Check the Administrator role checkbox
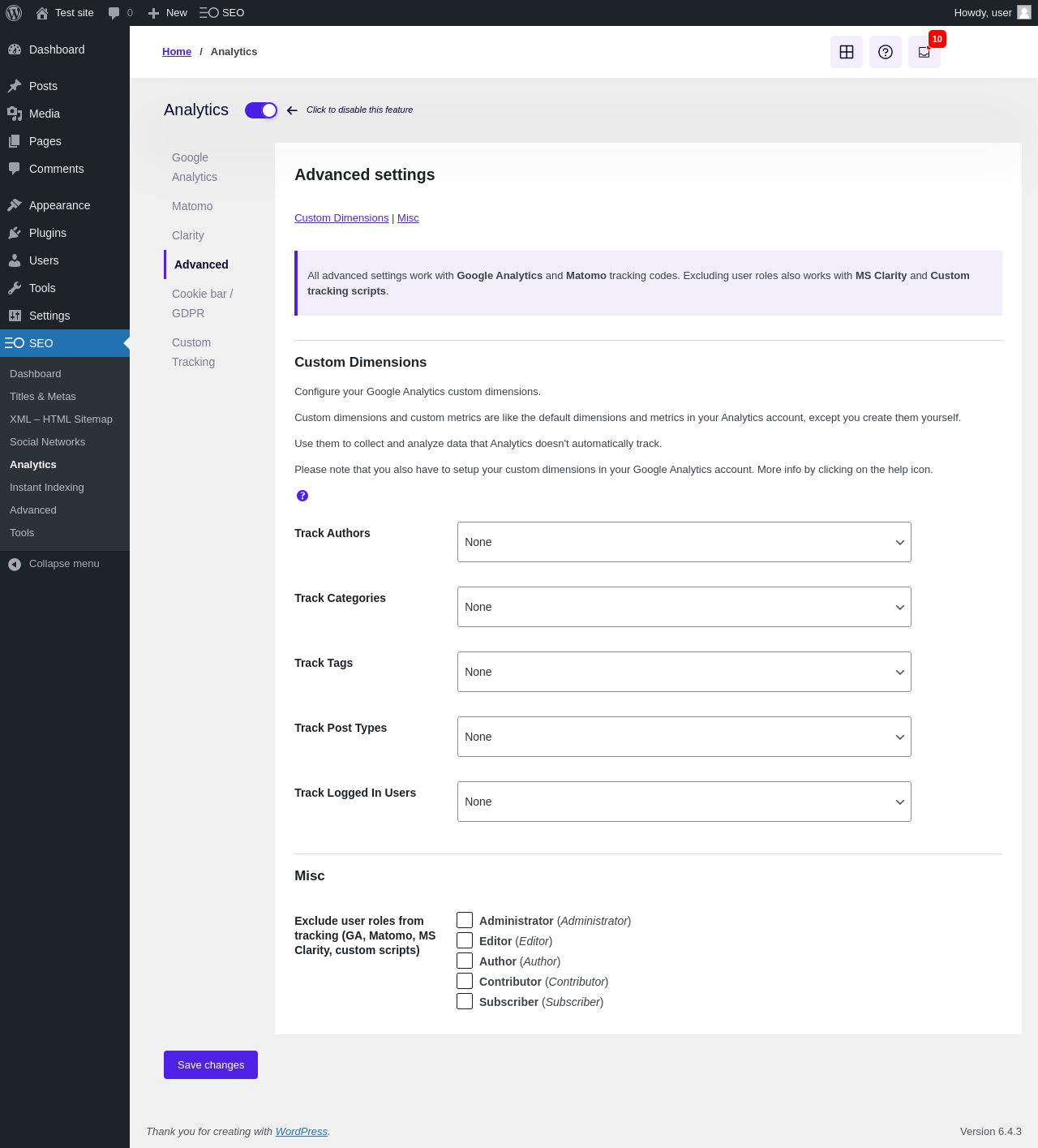This screenshot has height=1148, width=1038. (465, 920)
